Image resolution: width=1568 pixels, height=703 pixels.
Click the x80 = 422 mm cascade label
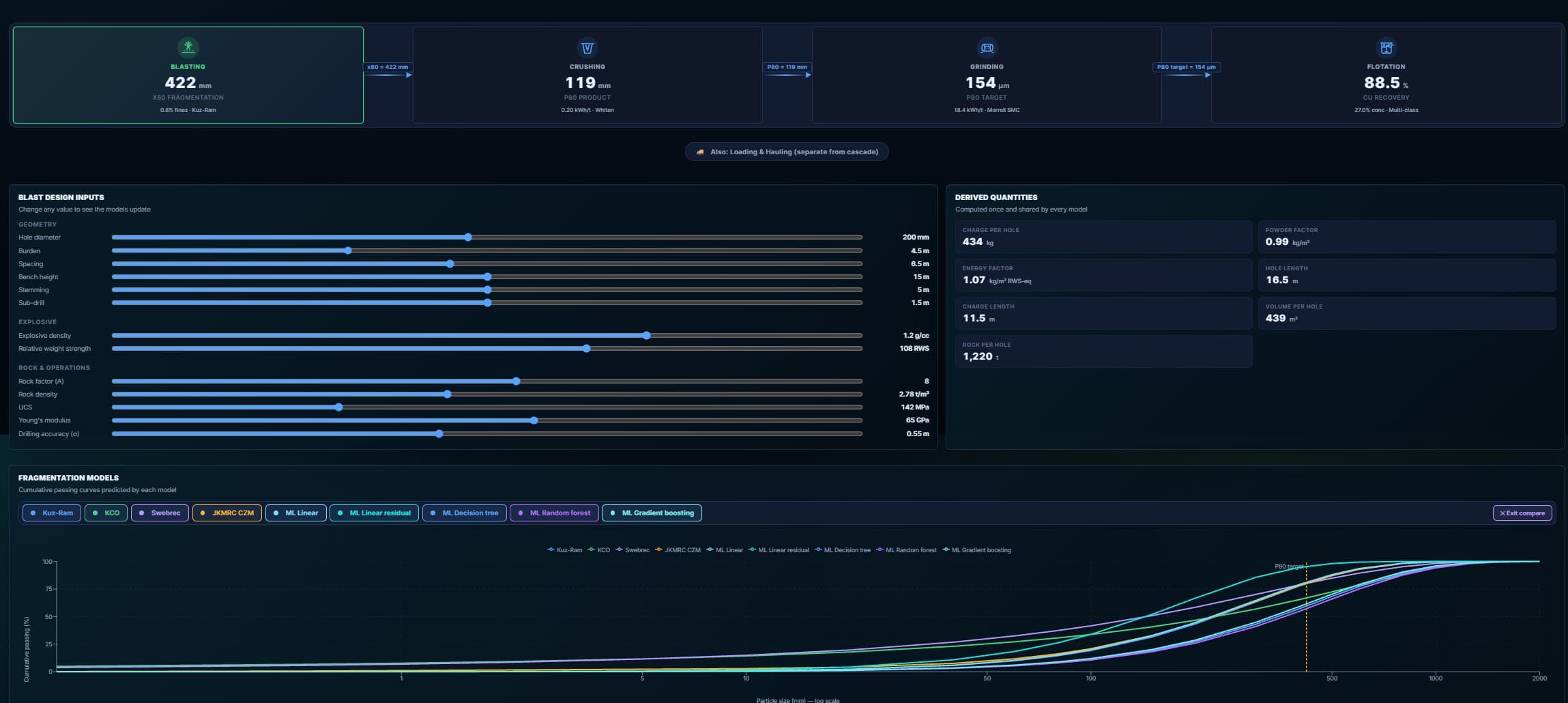388,67
